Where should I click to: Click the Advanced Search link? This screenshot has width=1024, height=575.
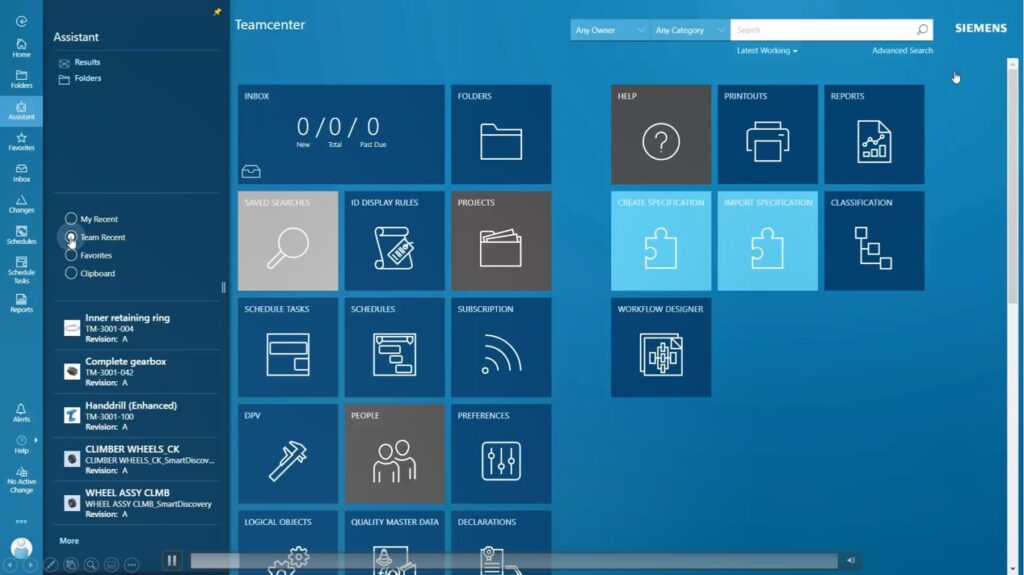[902, 50]
